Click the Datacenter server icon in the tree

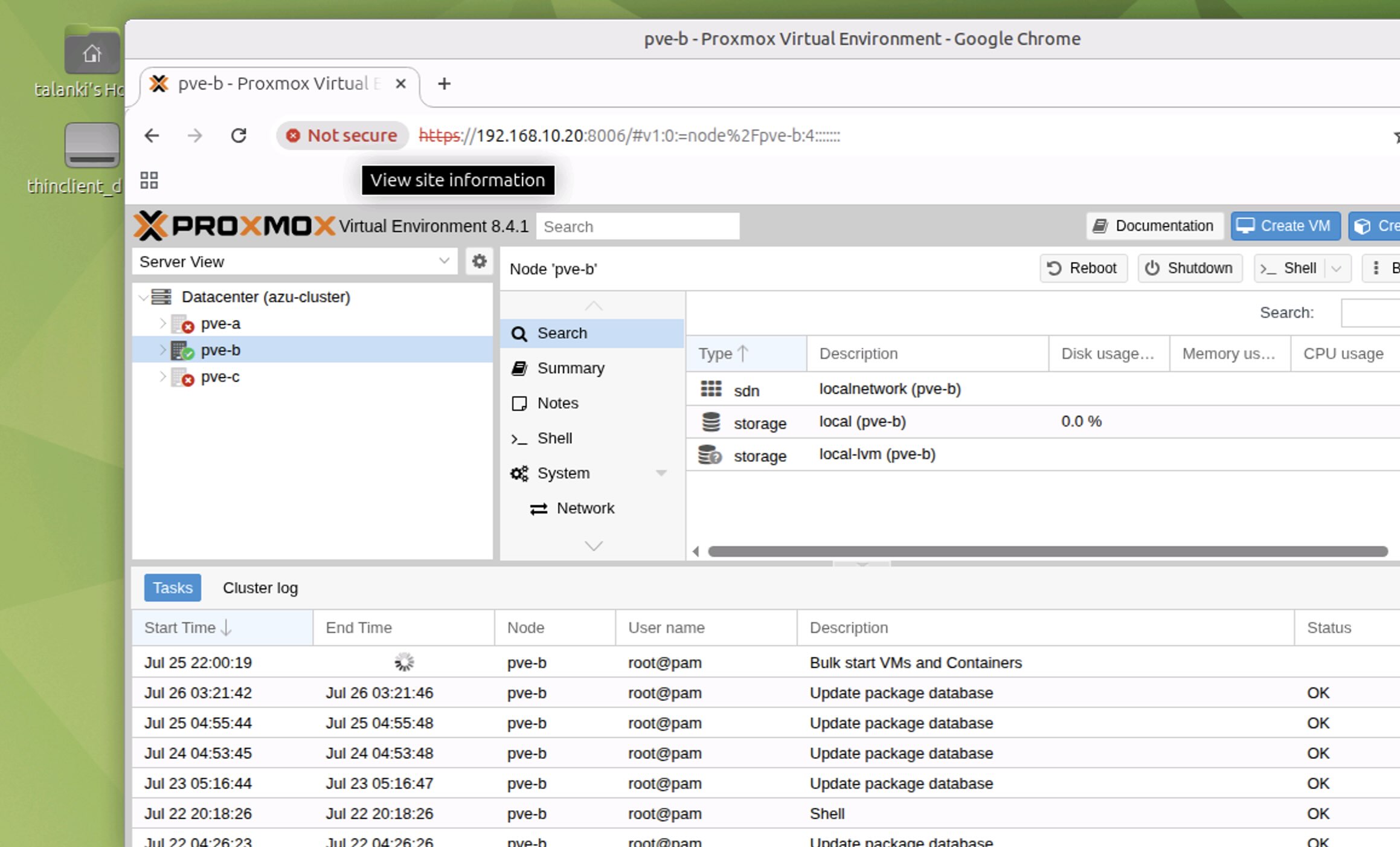[x=161, y=297]
